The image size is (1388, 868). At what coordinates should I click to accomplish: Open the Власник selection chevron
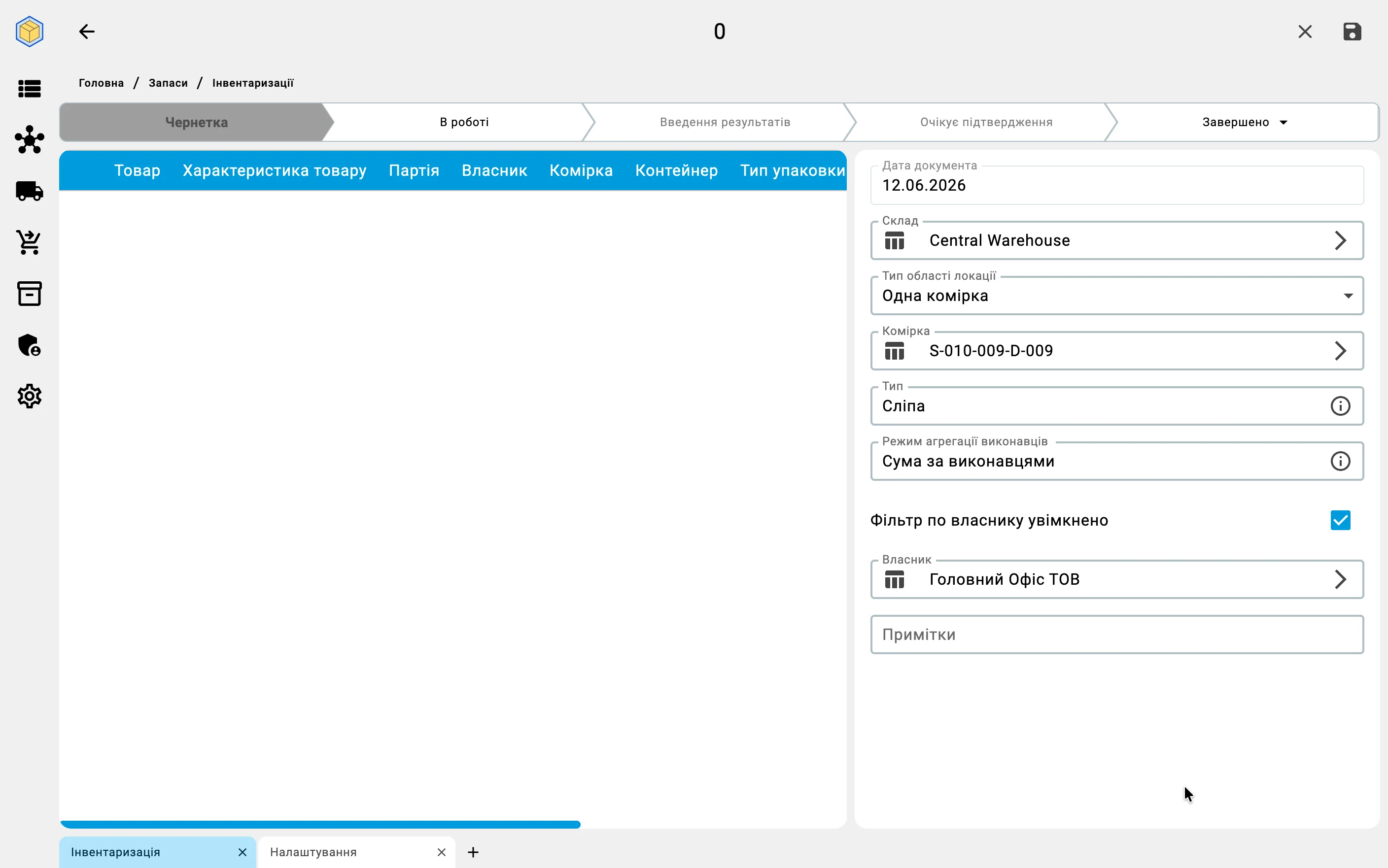pos(1340,579)
